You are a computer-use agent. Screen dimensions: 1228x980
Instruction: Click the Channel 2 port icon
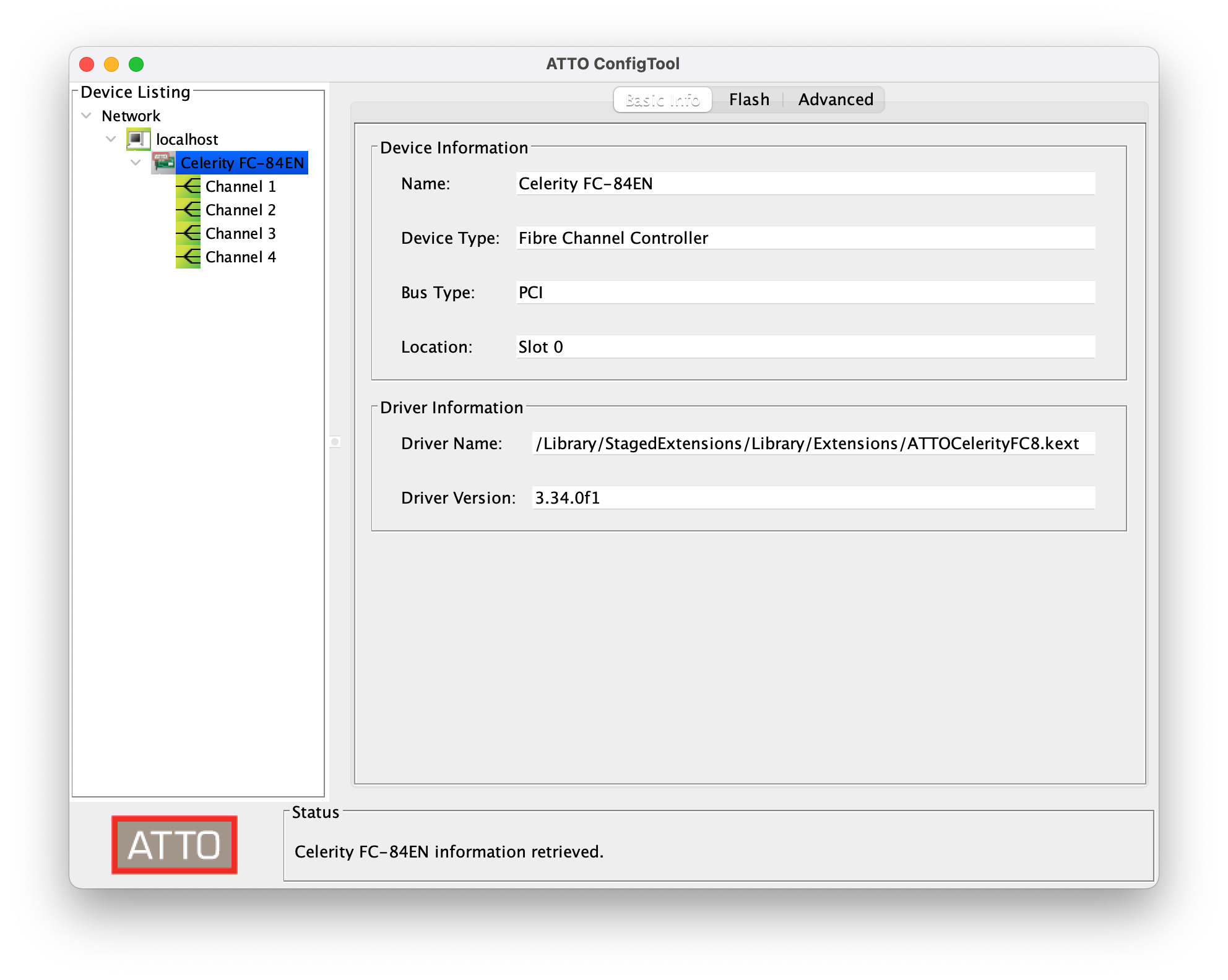tap(188, 210)
